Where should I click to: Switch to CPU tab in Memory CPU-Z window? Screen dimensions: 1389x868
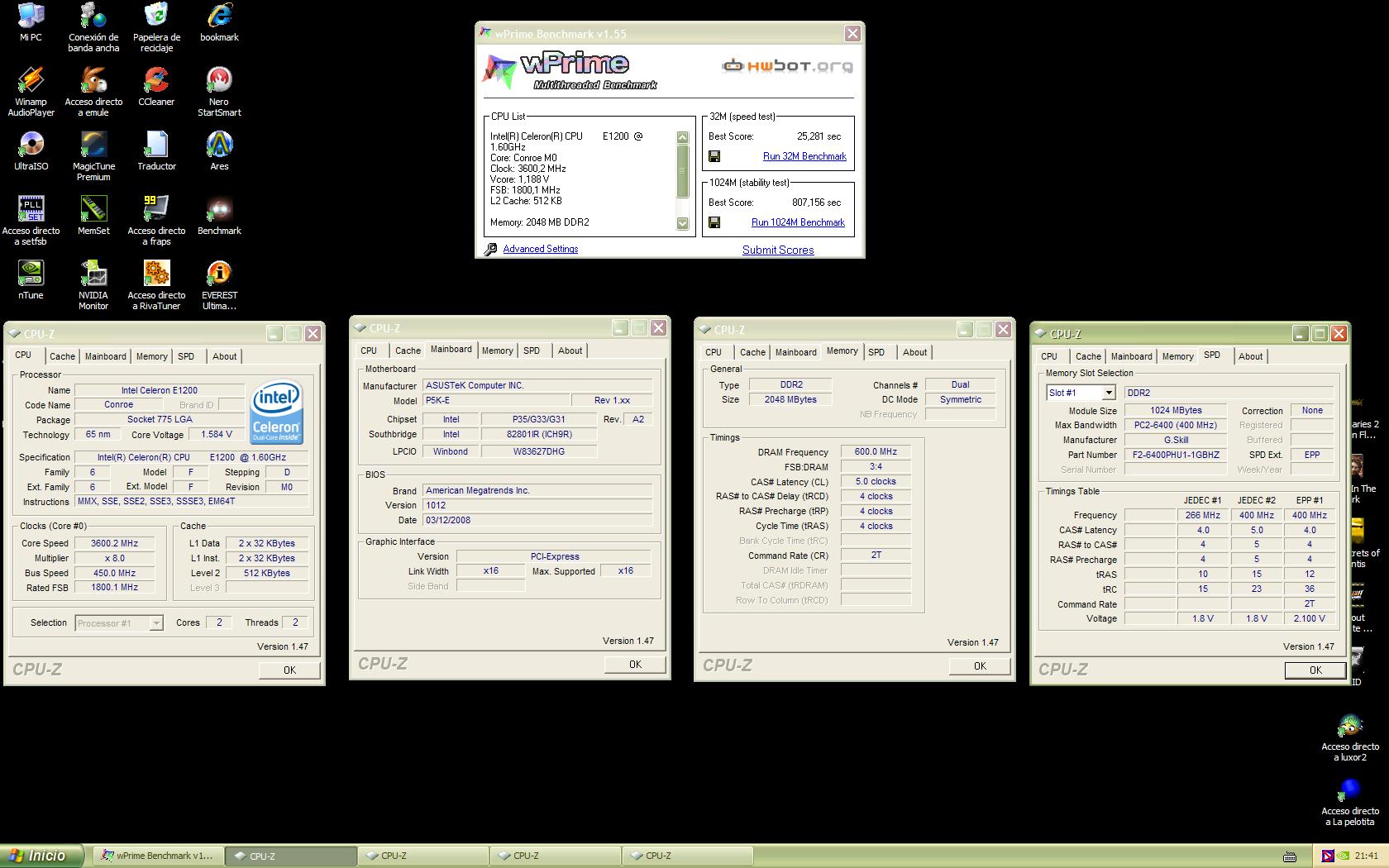pos(714,352)
